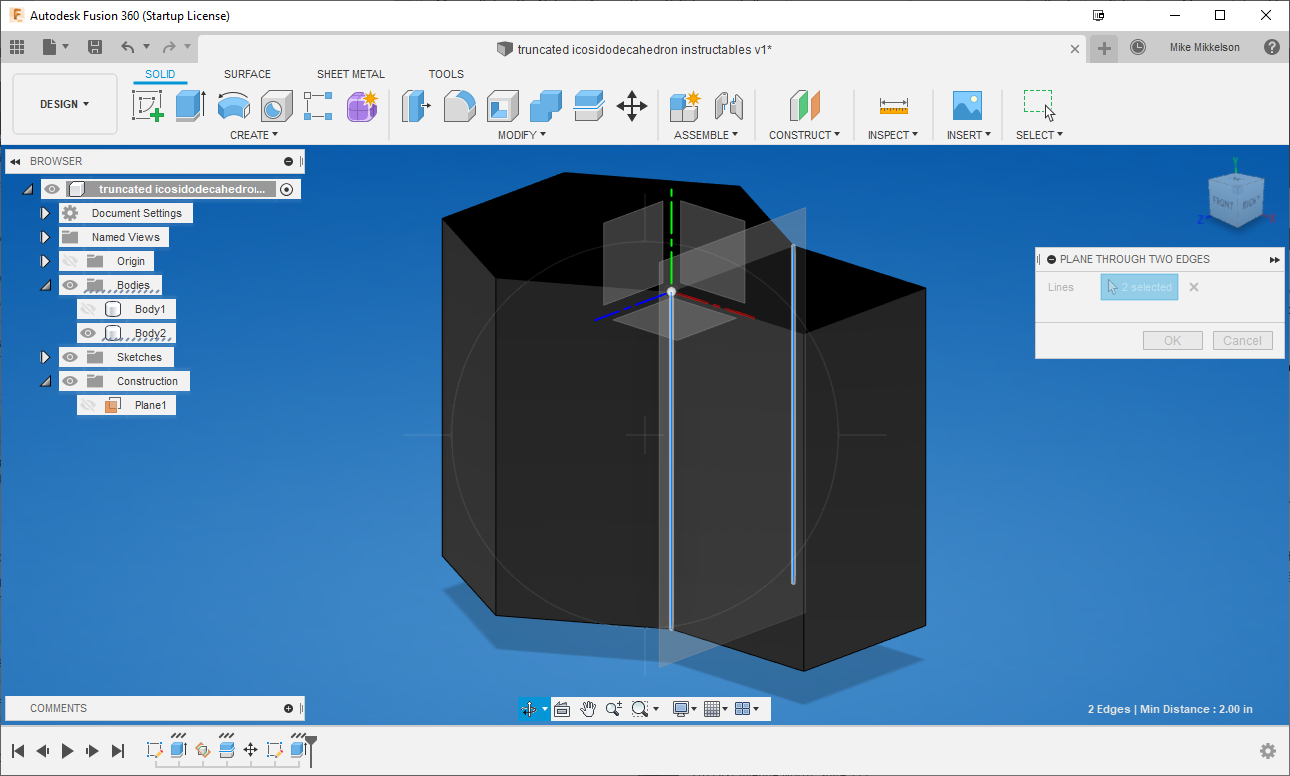
Task: Toggle Plane1 visibility in Construction folder
Action: pos(89,404)
